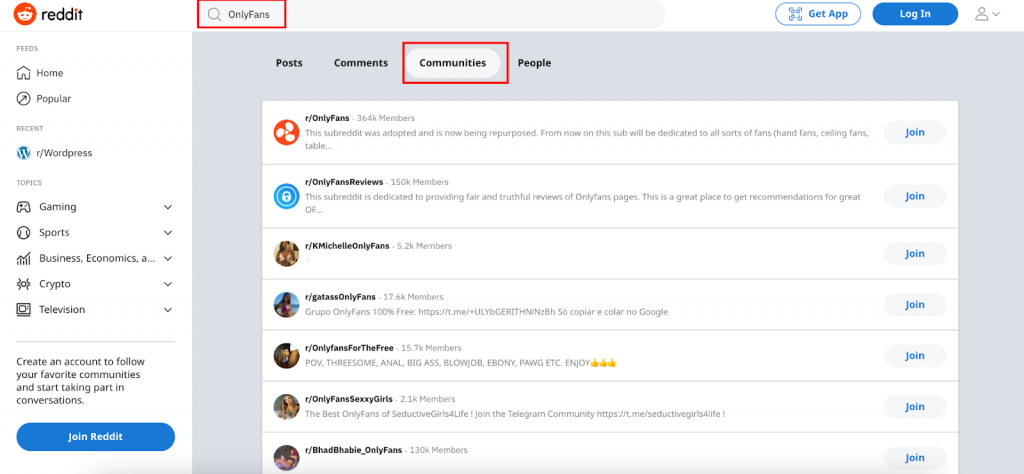Open the r/gatassOnlyFans community name

pos(340,297)
